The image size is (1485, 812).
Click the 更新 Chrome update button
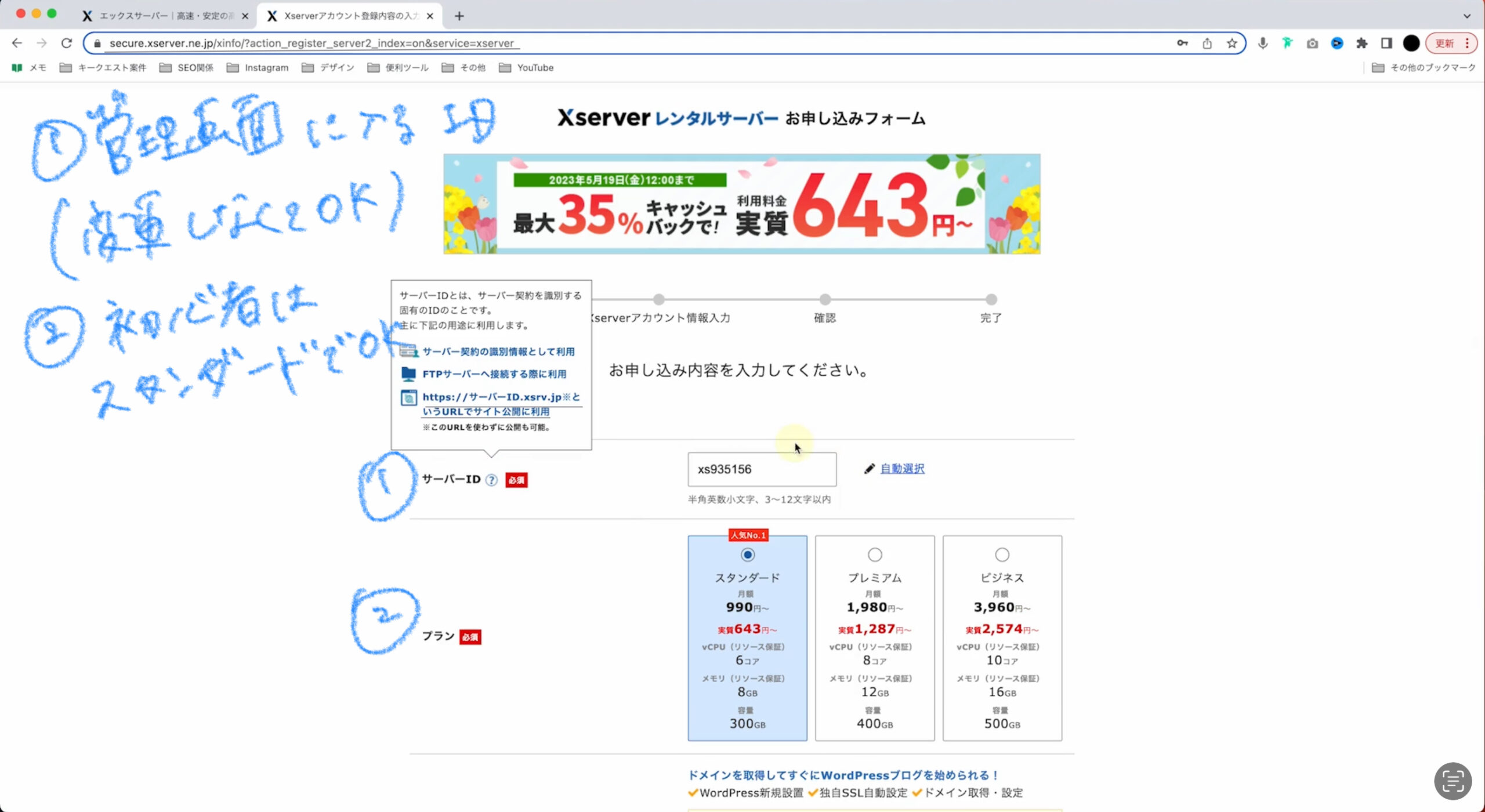(1445, 43)
